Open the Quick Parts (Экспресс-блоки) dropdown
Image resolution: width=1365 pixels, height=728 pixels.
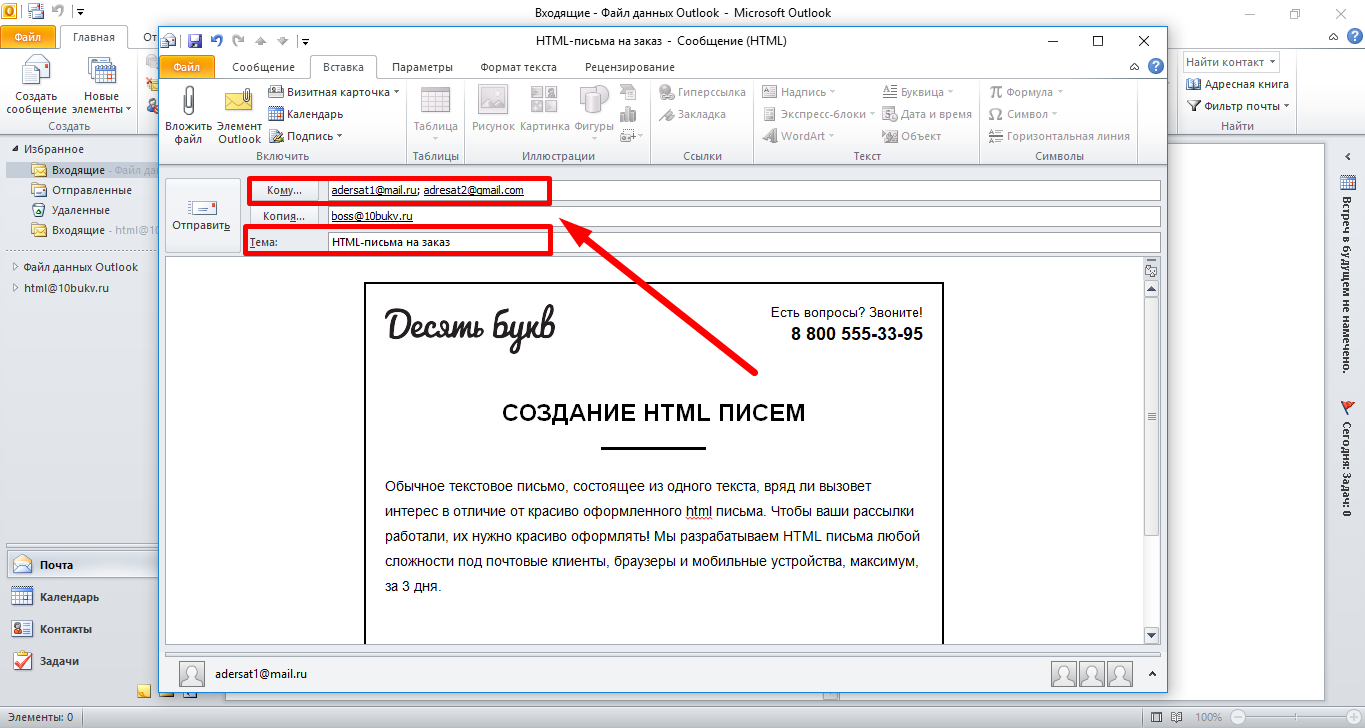tap(818, 114)
